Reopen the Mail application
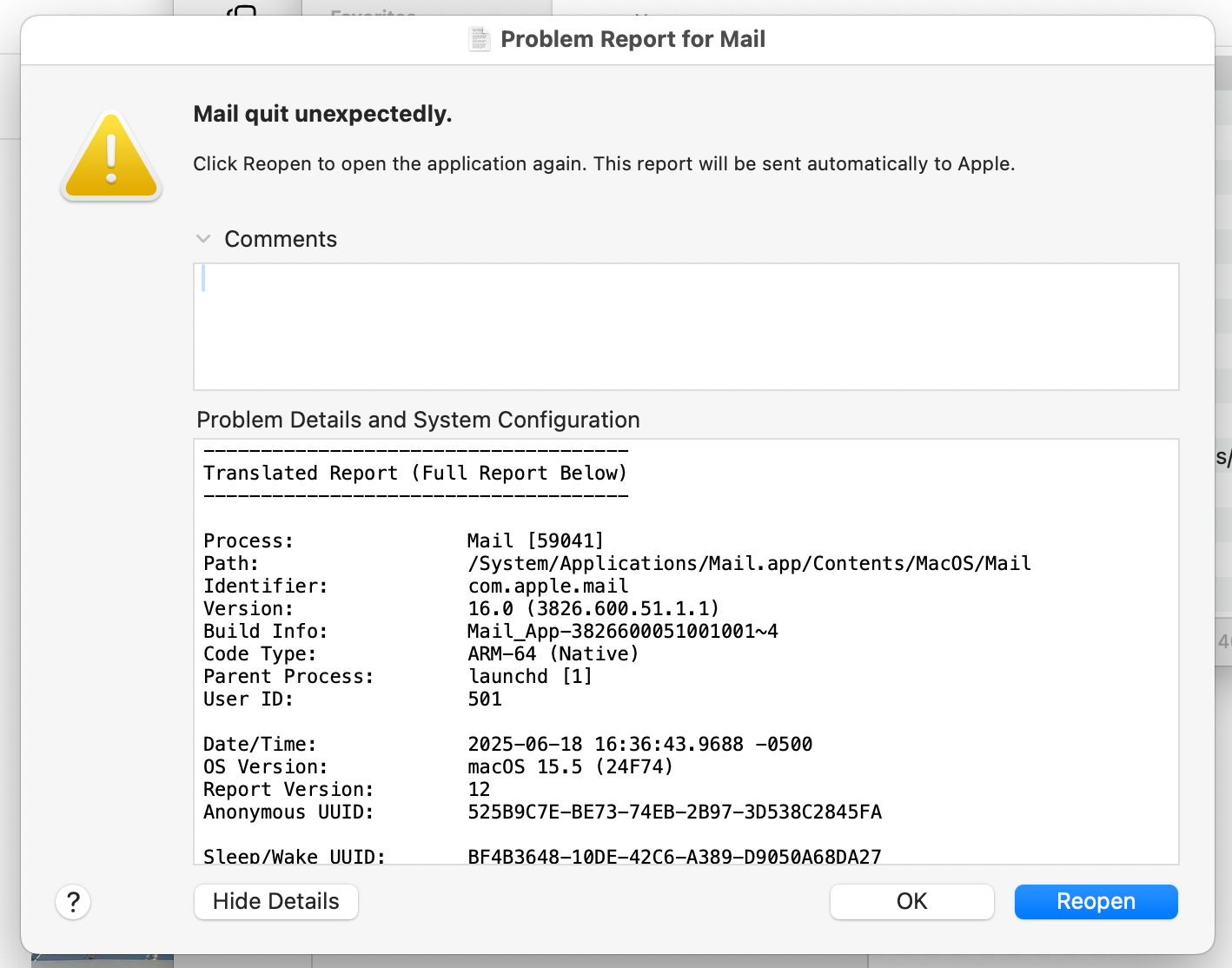Screen dimensions: 1232x968 [1096, 902]
